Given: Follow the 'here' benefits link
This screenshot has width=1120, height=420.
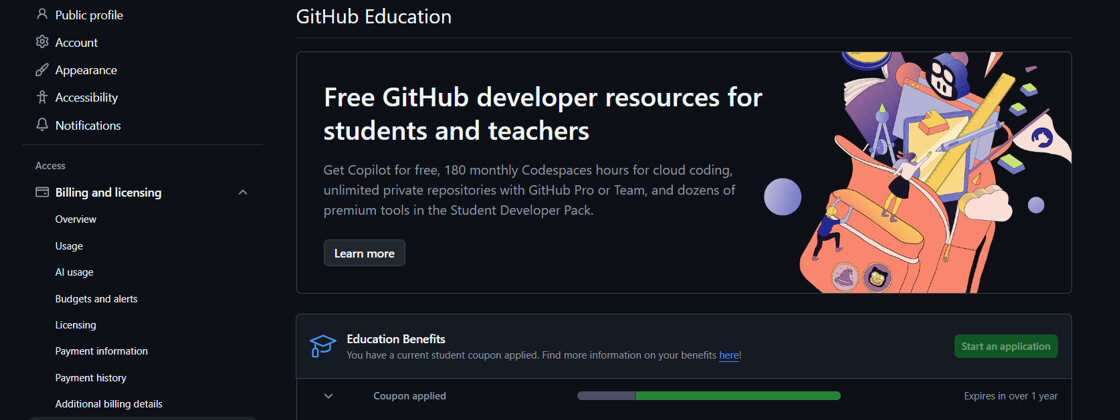Looking at the screenshot, I should coord(729,355).
